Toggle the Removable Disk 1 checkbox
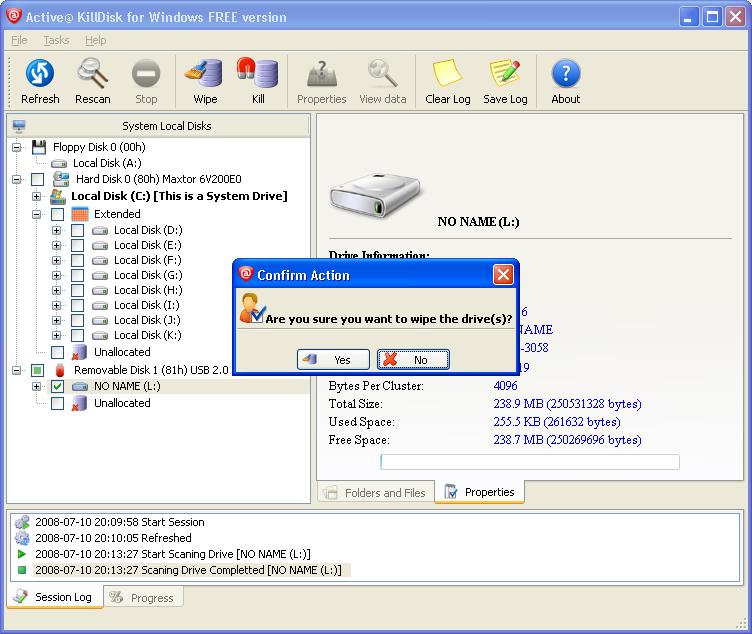752x634 pixels. (x=37, y=370)
